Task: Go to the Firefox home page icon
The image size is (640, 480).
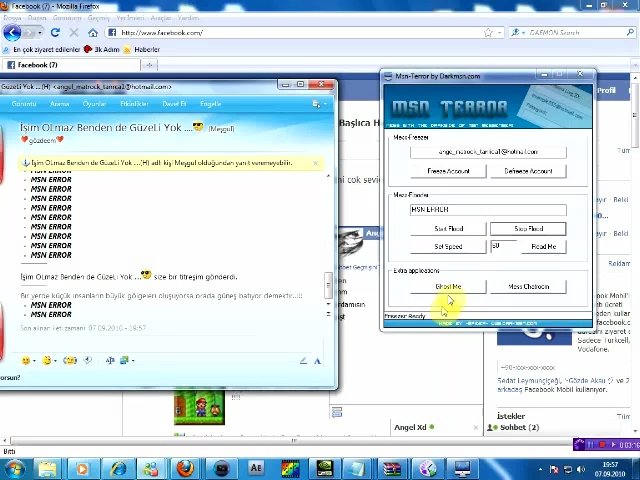Action: pyautogui.click(x=93, y=33)
